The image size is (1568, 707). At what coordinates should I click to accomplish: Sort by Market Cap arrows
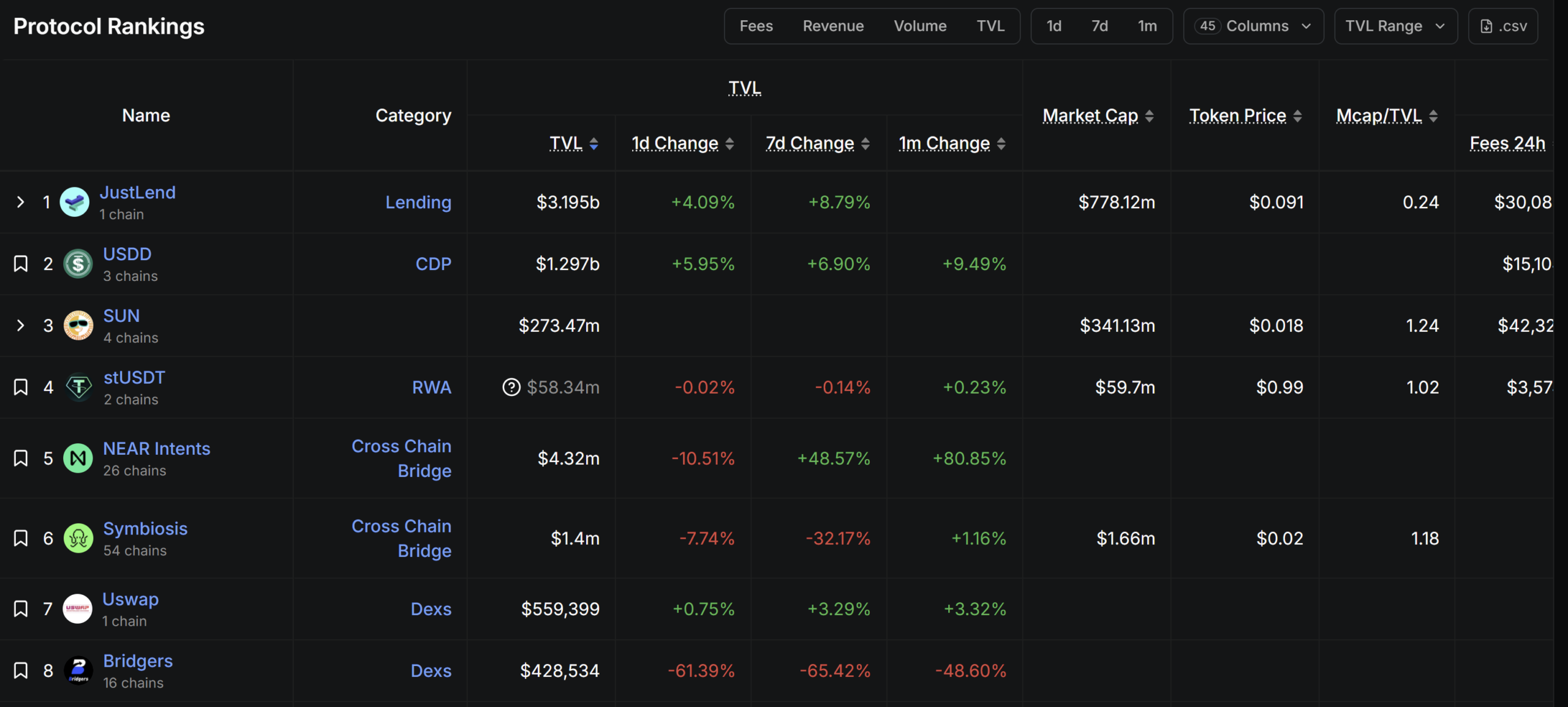point(1150,116)
